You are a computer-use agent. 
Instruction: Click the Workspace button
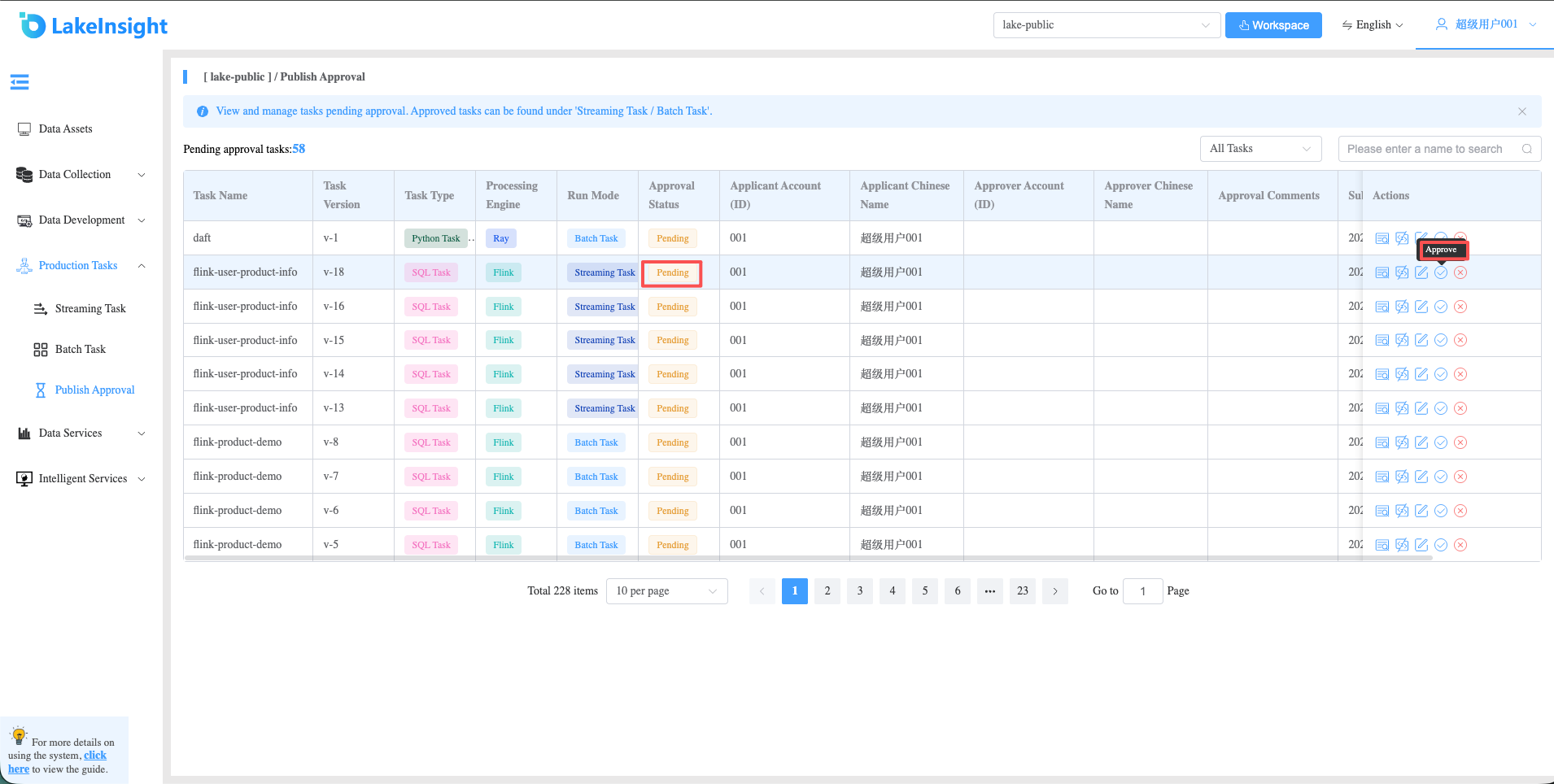(1273, 25)
